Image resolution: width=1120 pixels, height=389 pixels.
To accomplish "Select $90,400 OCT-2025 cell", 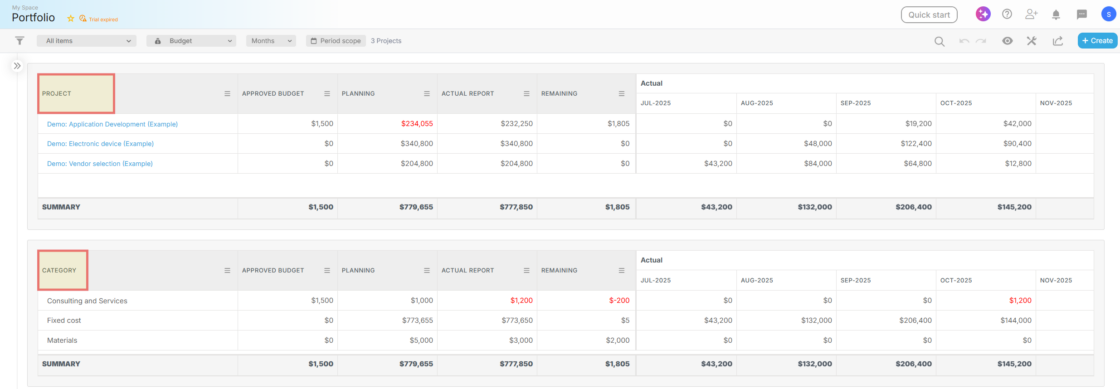I will coord(986,143).
